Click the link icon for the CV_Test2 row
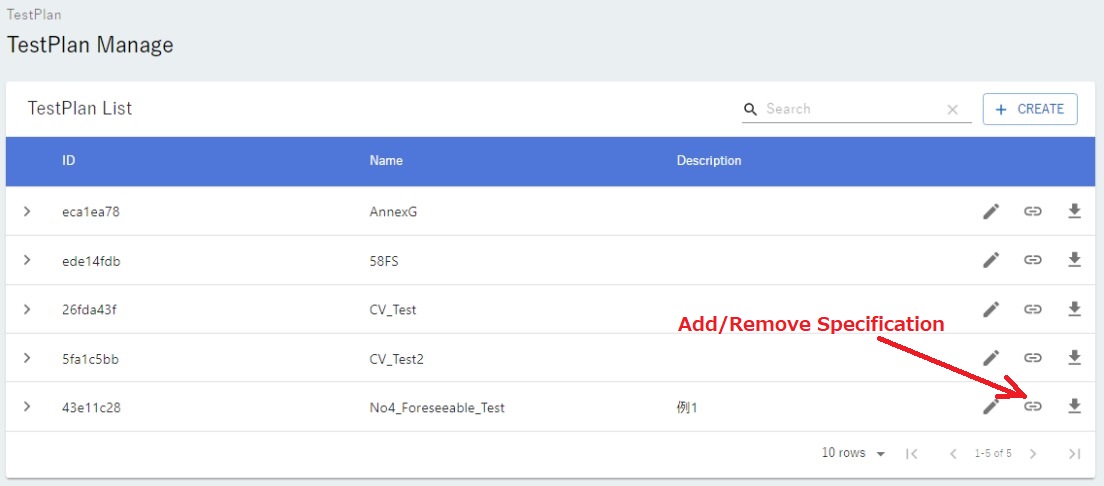This screenshot has width=1104, height=486. point(1033,357)
